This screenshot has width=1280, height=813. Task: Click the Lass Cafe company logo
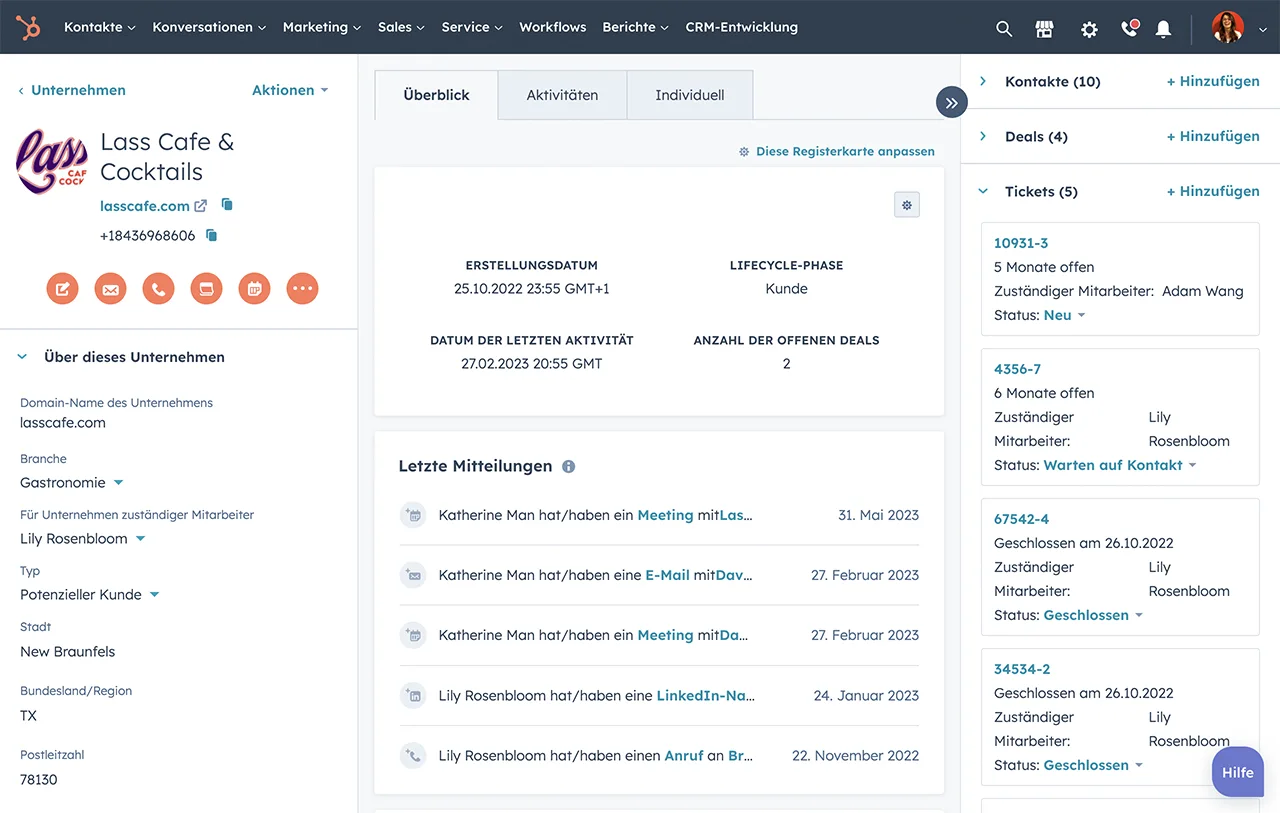click(52, 162)
